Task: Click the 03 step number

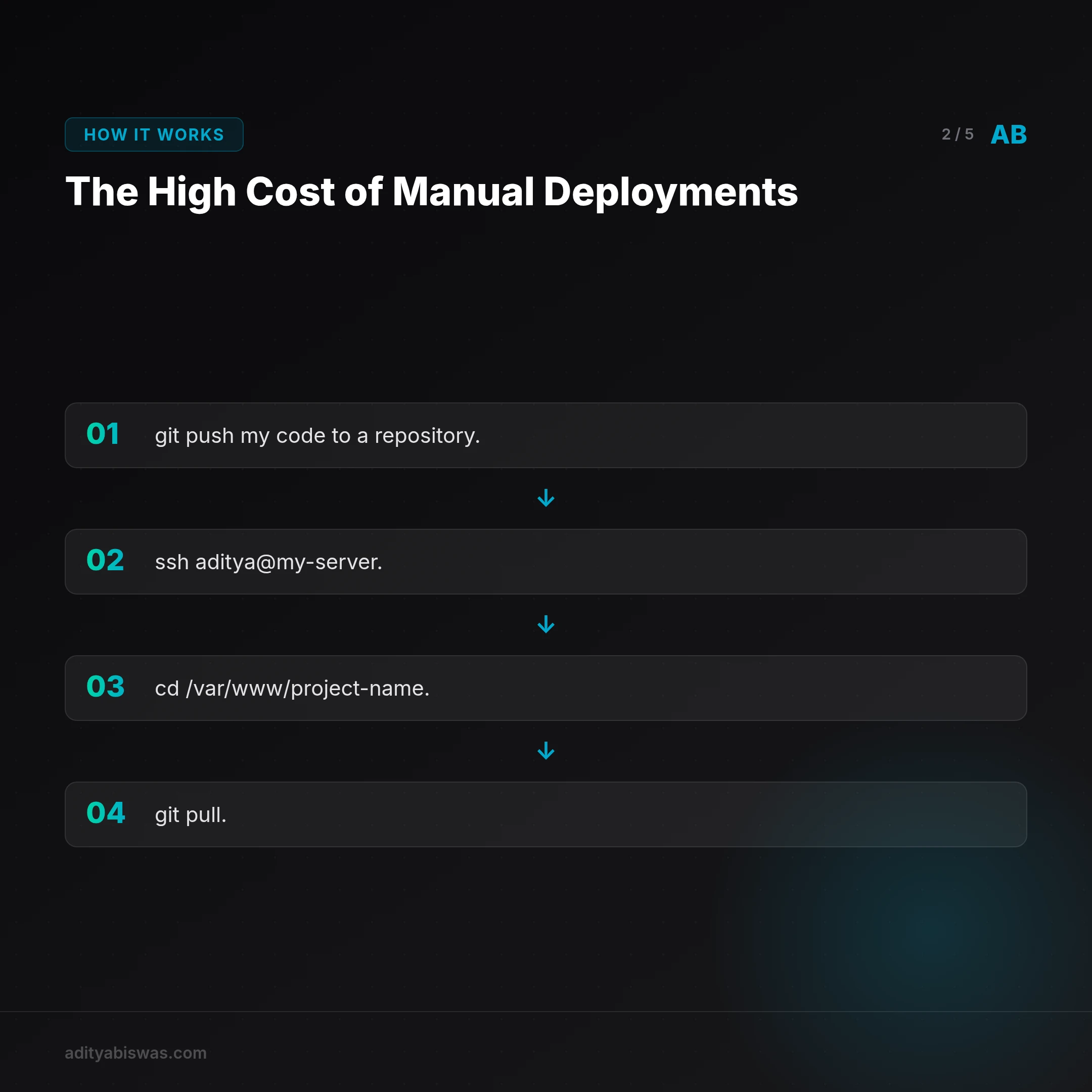Action: point(105,687)
